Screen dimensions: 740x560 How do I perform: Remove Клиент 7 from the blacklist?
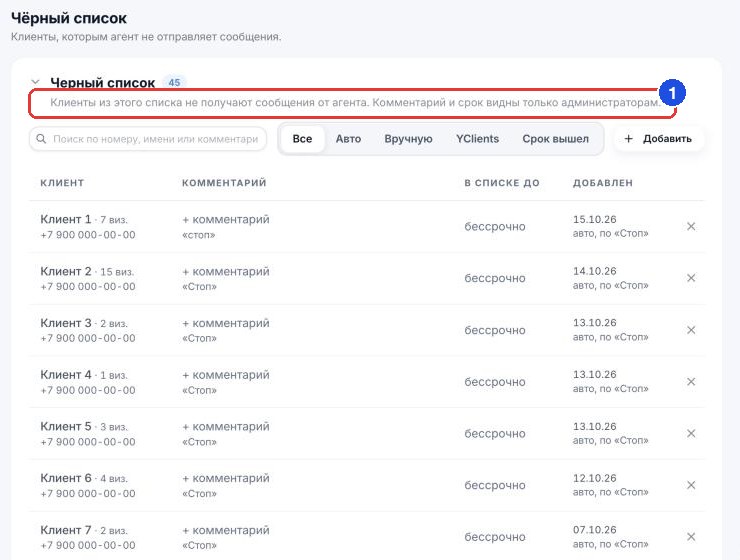point(691,536)
